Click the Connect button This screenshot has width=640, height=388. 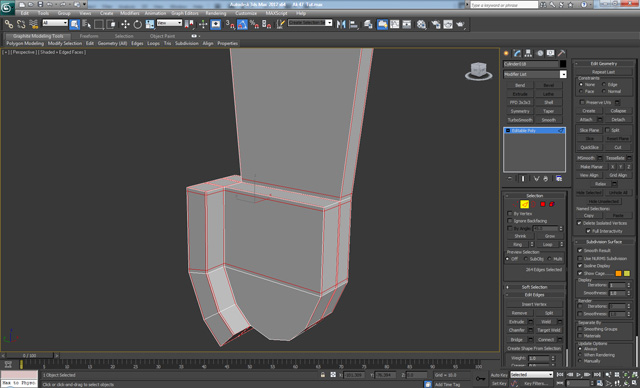coord(546,339)
